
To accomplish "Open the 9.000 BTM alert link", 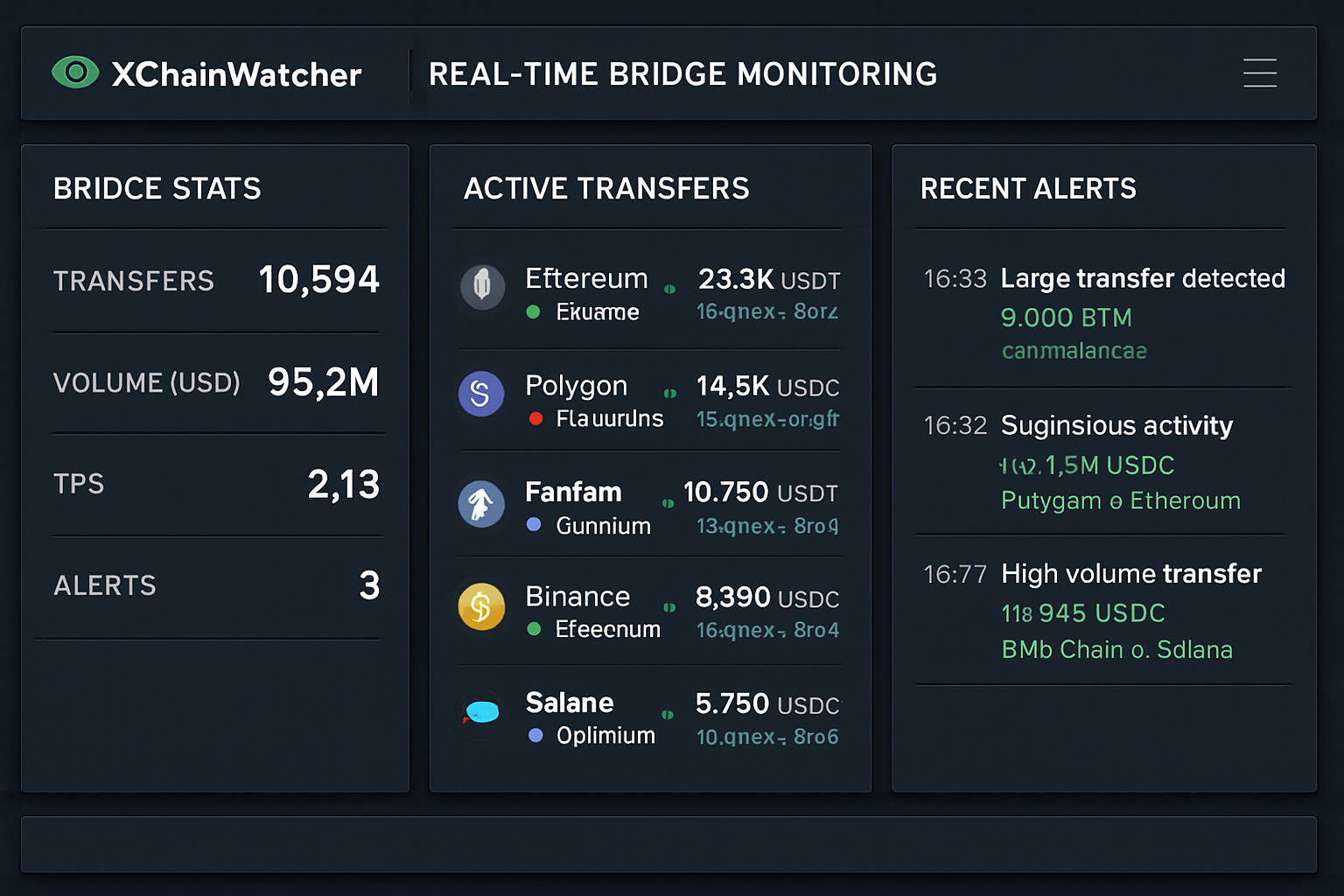I will pos(1066,318).
